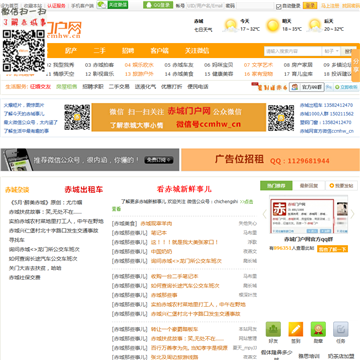Open the 勋章 medal icon

click(x=318, y=329)
